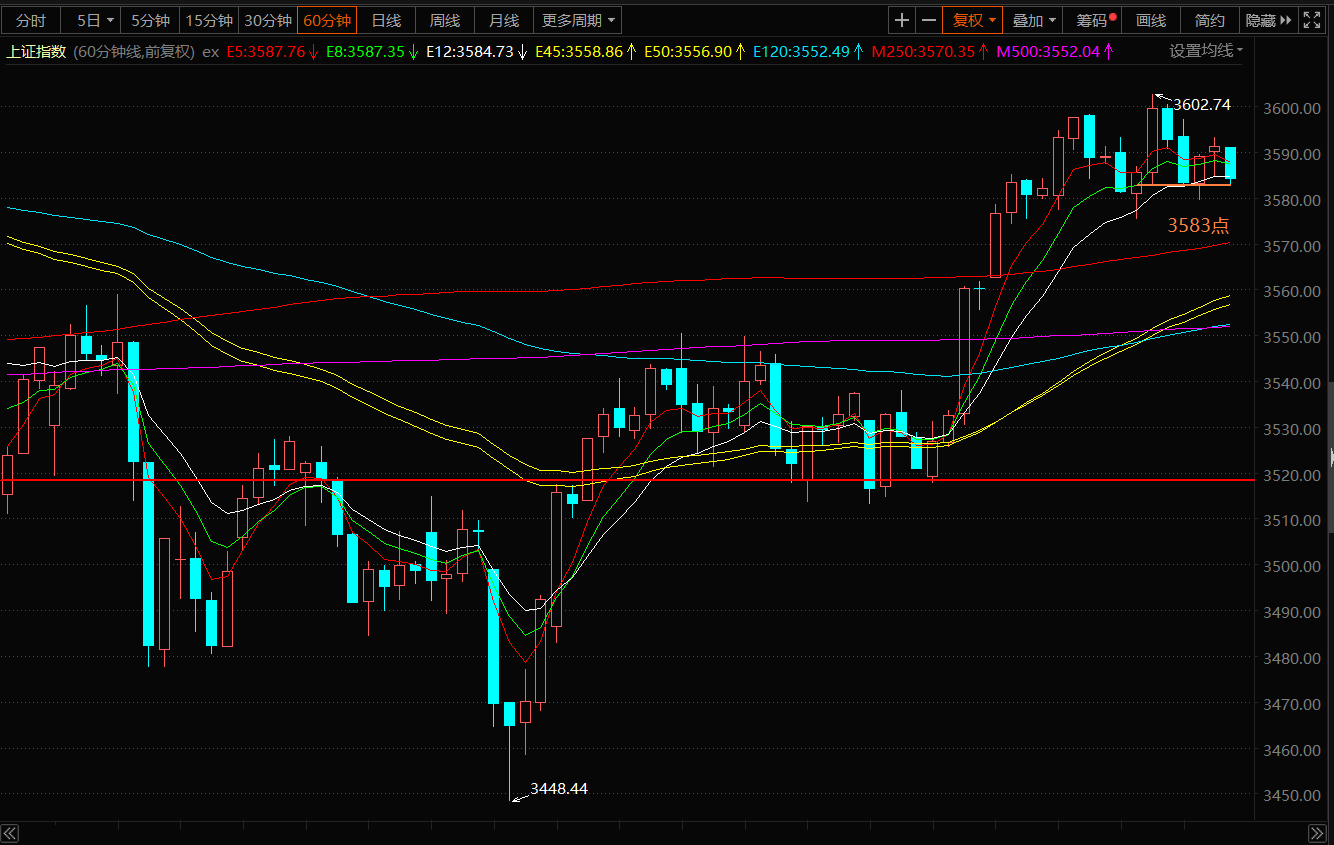Screen dimensions: 1334x845
Task: Switch to the 月线 monthly chart
Action: [504, 20]
